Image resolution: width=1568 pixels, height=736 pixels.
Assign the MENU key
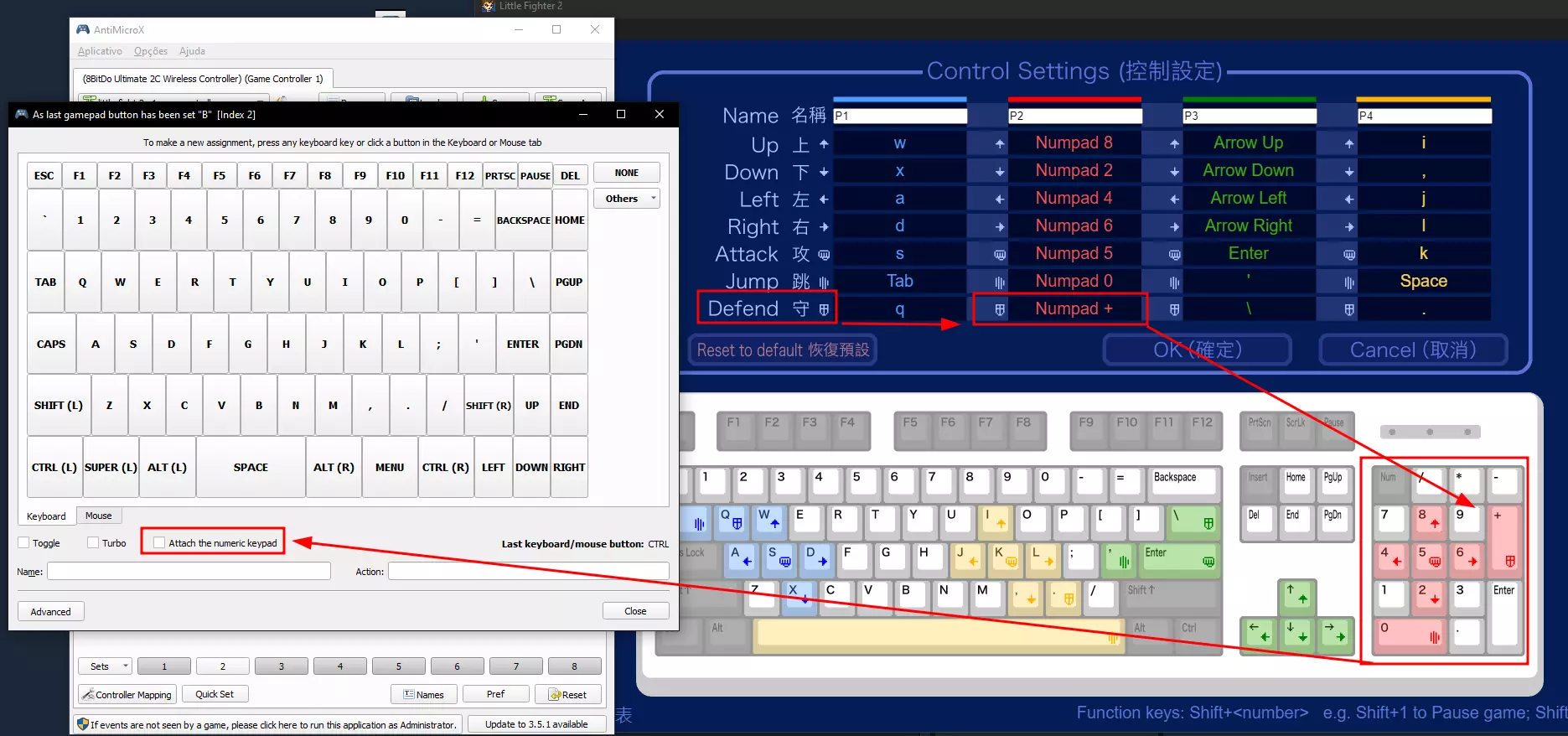pyautogui.click(x=390, y=468)
